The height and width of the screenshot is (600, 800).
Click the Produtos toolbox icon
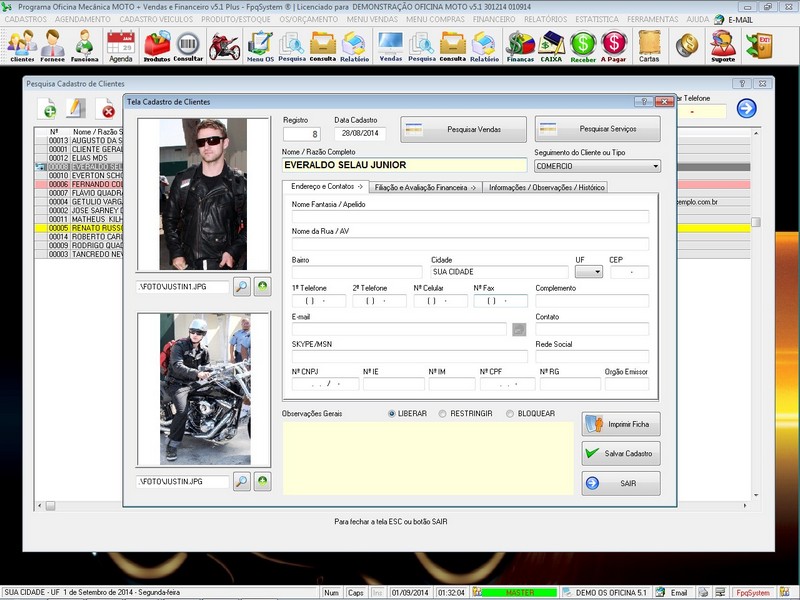click(157, 44)
